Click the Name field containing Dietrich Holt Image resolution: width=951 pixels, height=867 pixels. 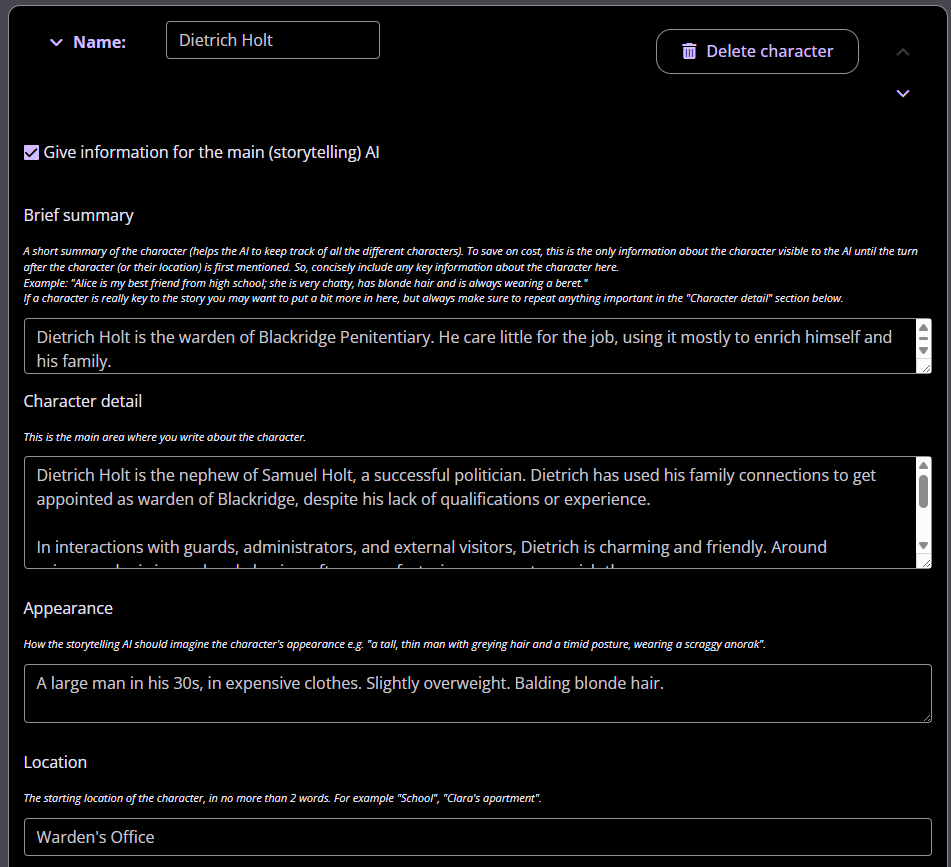(272, 40)
